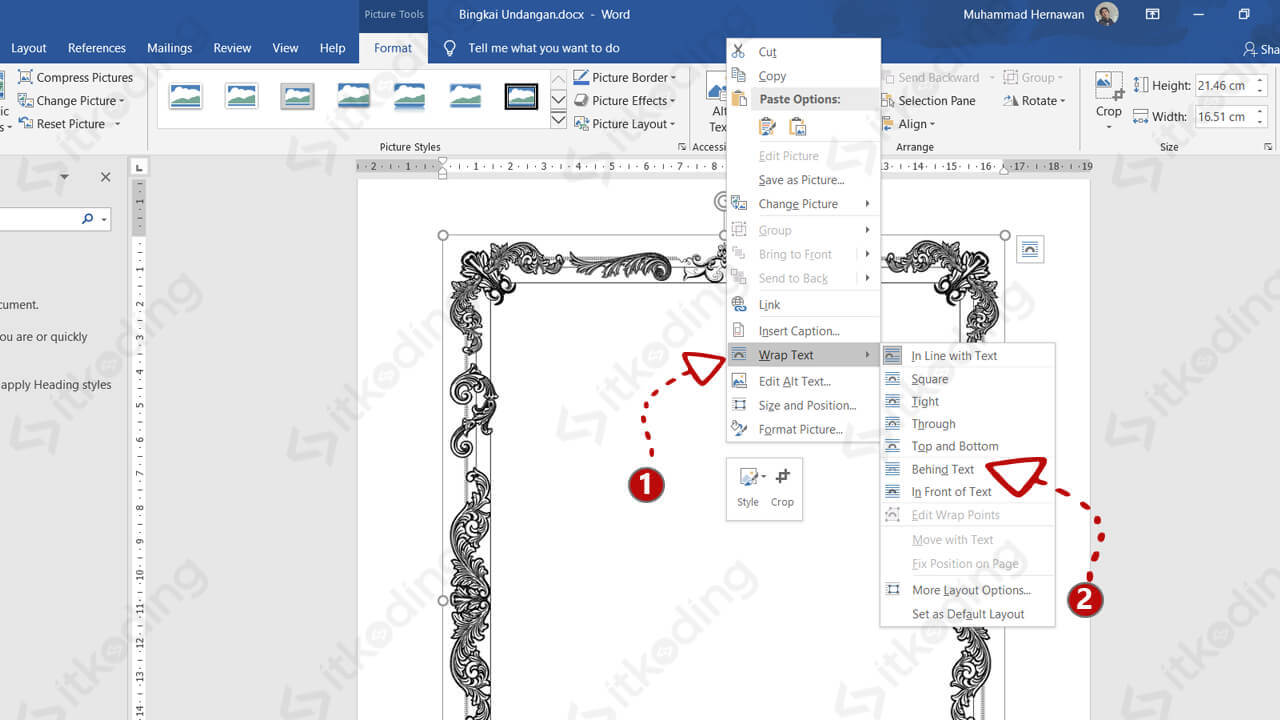Open the Size group dialog launcher
This screenshot has height=720, width=1280.
pyautogui.click(x=1268, y=147)
